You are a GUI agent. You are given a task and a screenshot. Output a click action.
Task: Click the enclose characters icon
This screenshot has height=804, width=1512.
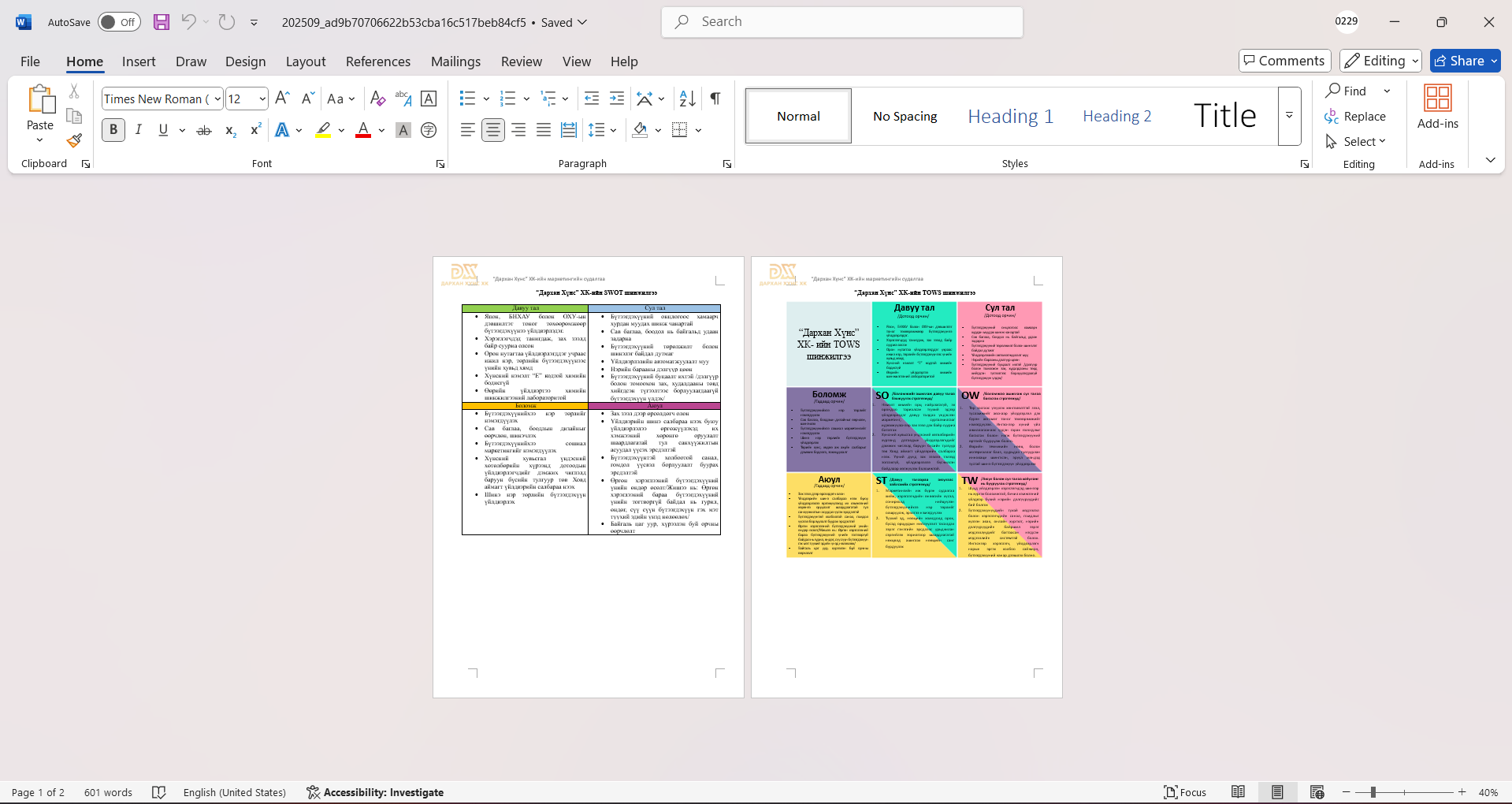[429, 130]
